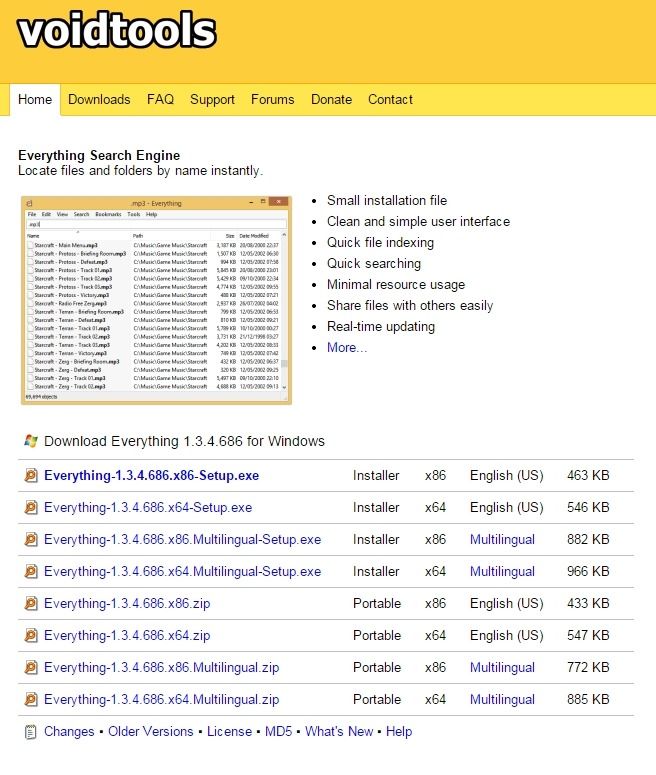Click Multilingual link in x64 installer row
Screen dimensions: 656x775
(502, 572)
